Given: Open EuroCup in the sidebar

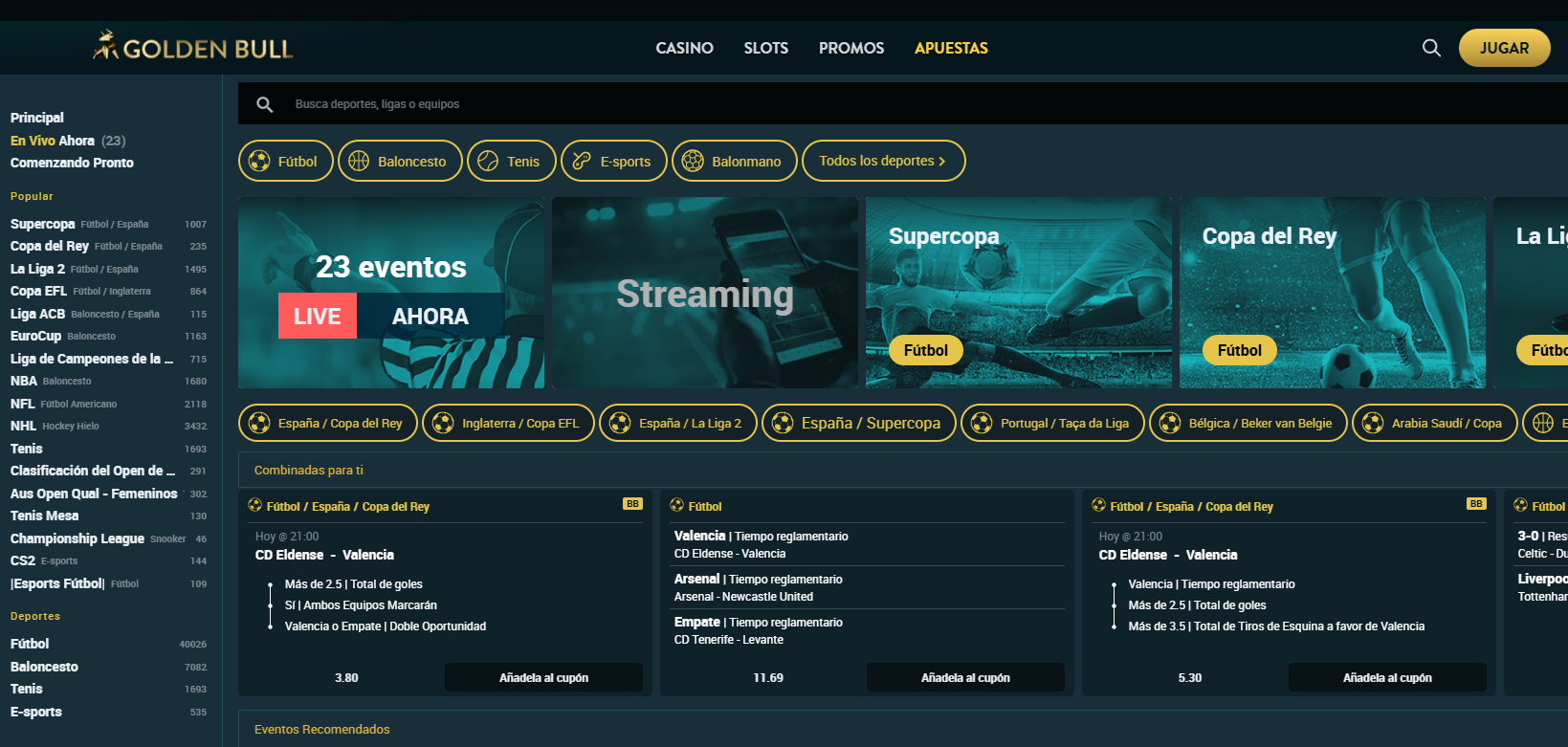Looking at the screenshot, I should point(108,336).
